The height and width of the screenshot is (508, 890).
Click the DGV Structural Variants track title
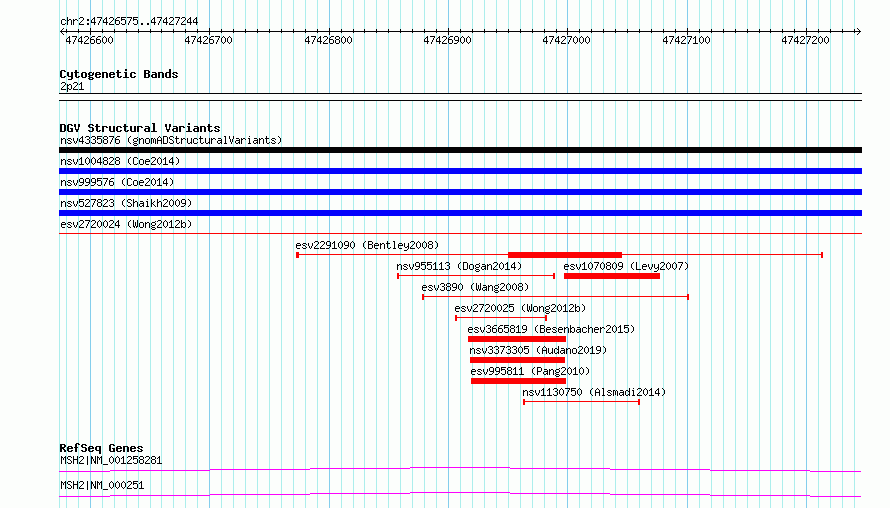click(140, 128)
